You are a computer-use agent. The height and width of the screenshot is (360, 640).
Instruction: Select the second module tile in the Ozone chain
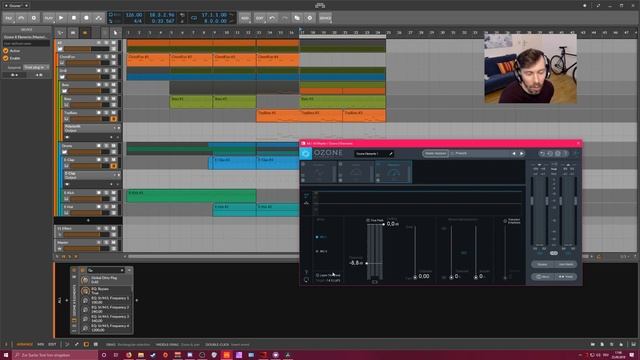356,172
